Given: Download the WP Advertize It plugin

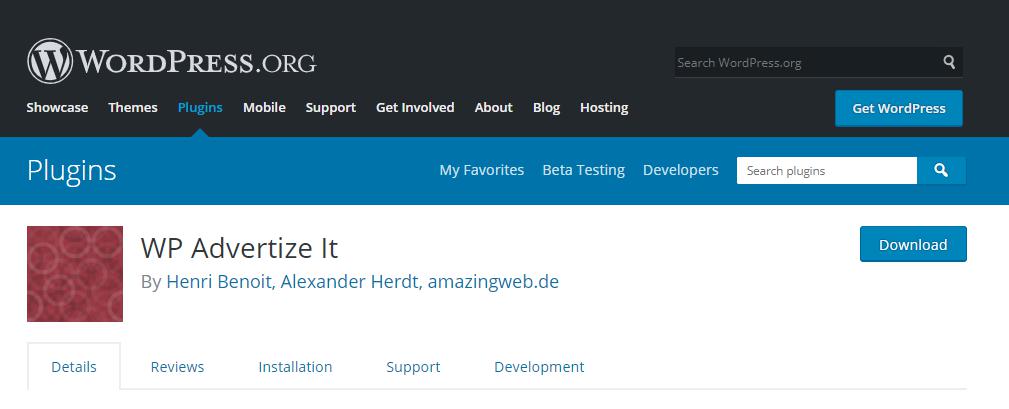Looking at the screenshot, I should [x=912, y=244].
